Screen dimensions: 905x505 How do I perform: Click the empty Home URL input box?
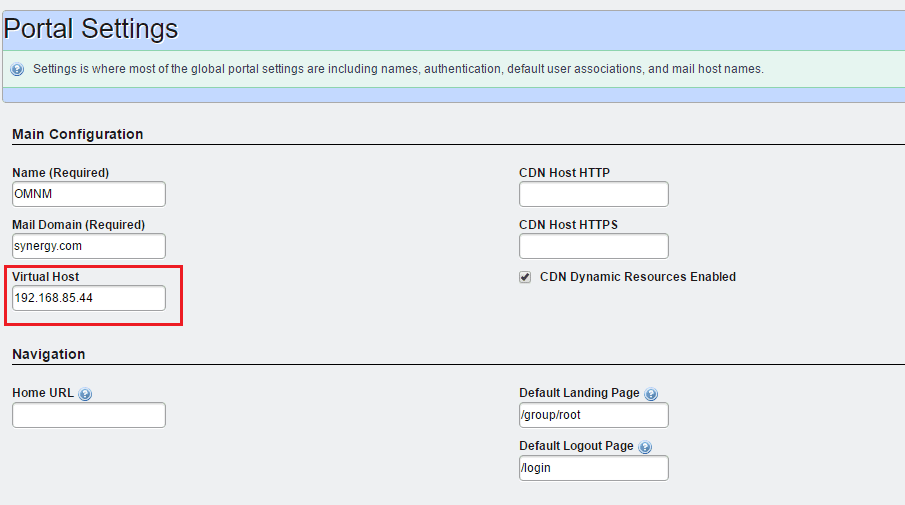[x=89, y=415]
